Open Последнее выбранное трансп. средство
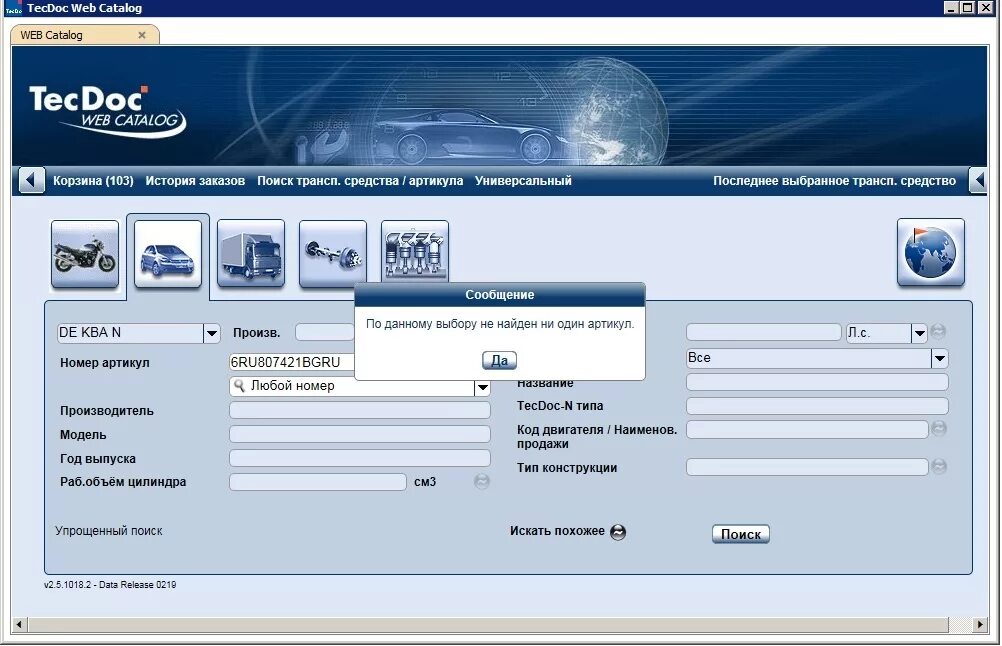The width and height of the screenshot is (1002, 646). [x=835, y=181]
